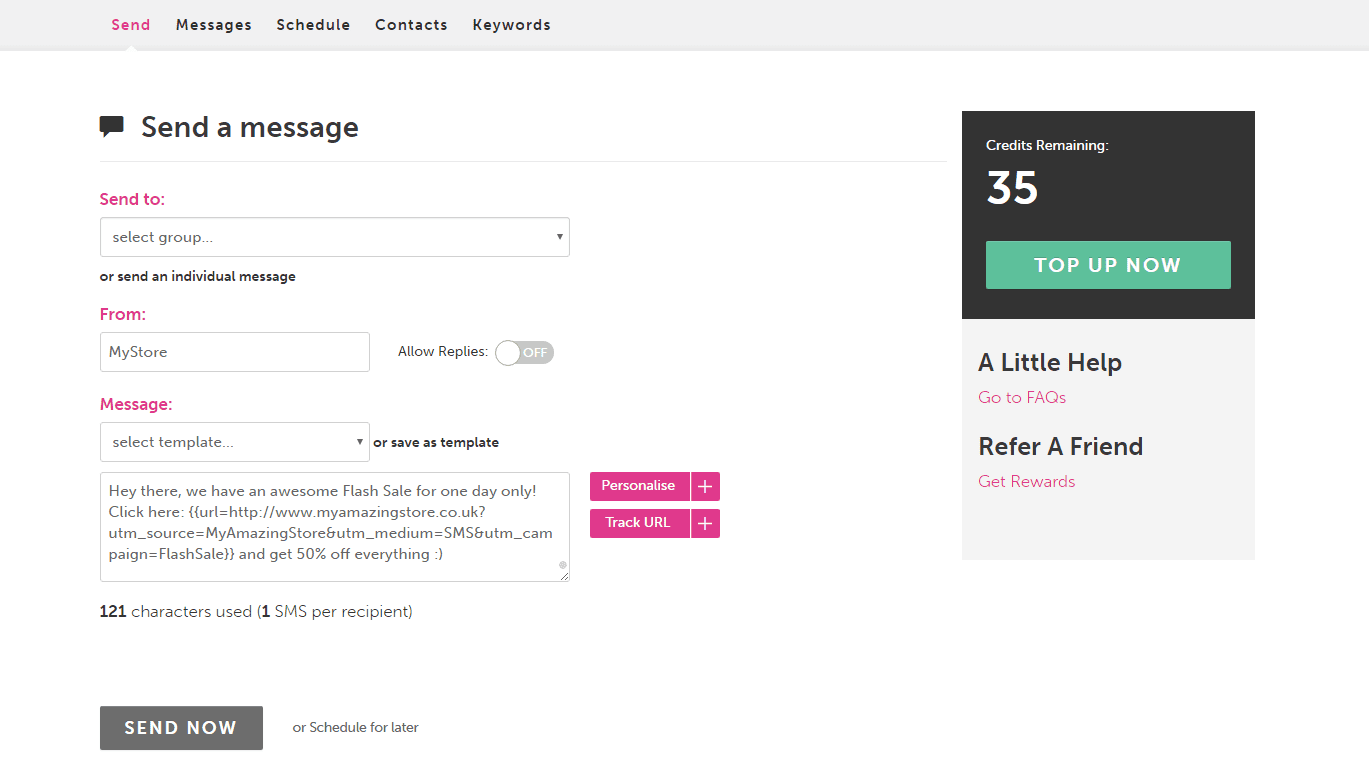This screenshot has width=1369, height=777.
Task: Switch to the Schedule tab
Action: tap(313, 25)
